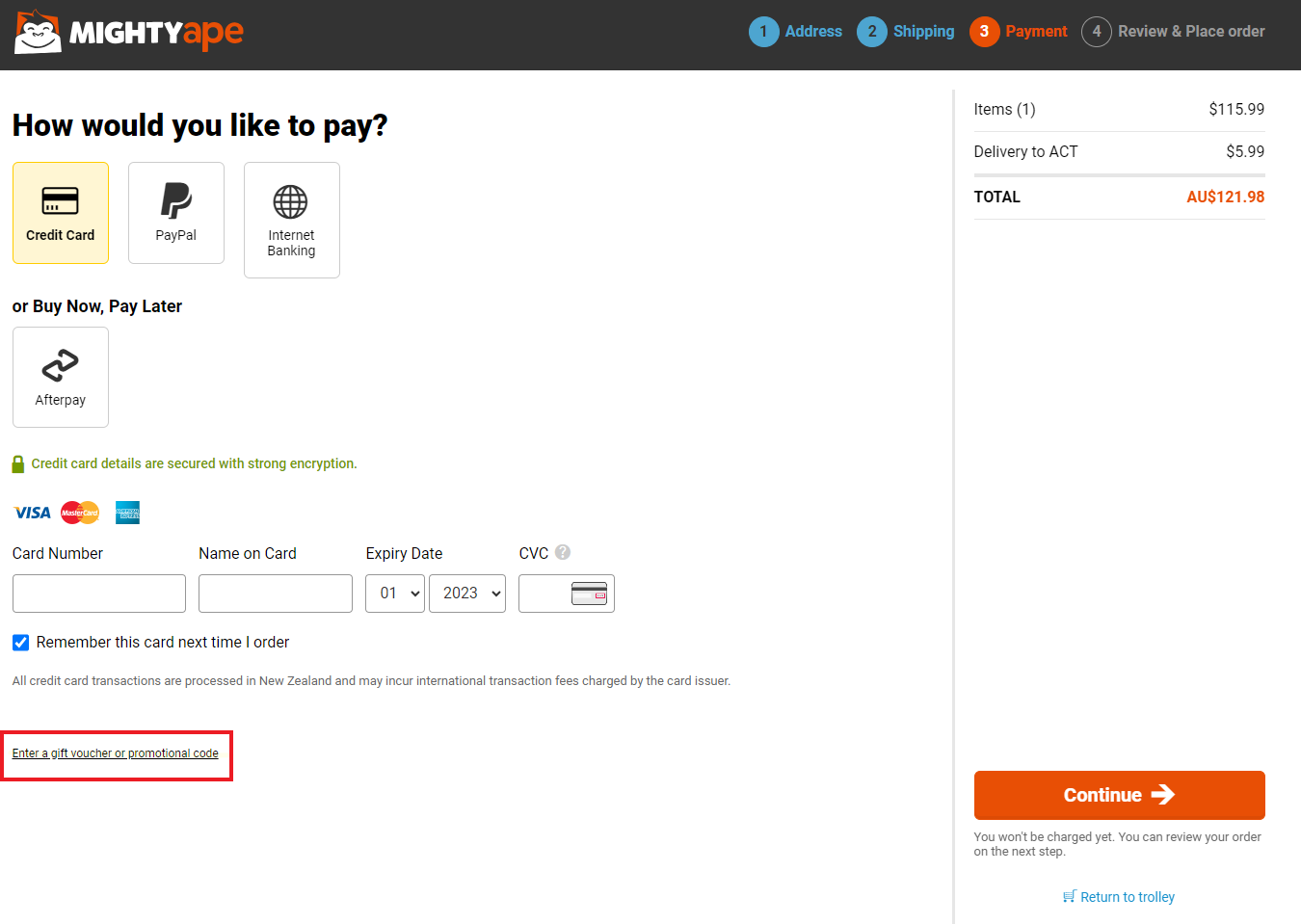Viewport: 1301px width, 924px height.
Task: Click step 4 circle icon
Action: (1097, 31)
